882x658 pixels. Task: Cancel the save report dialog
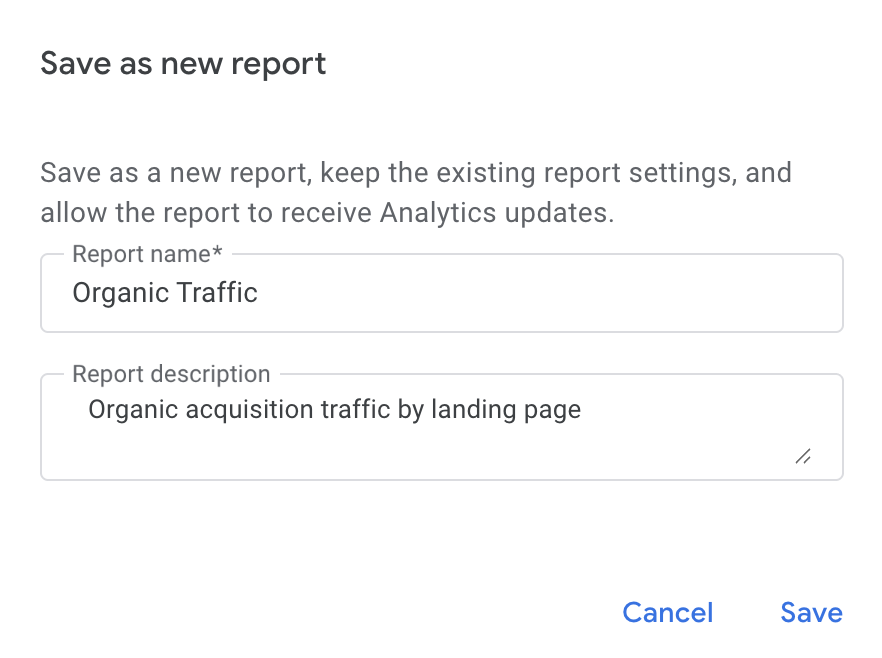(667, 612)
